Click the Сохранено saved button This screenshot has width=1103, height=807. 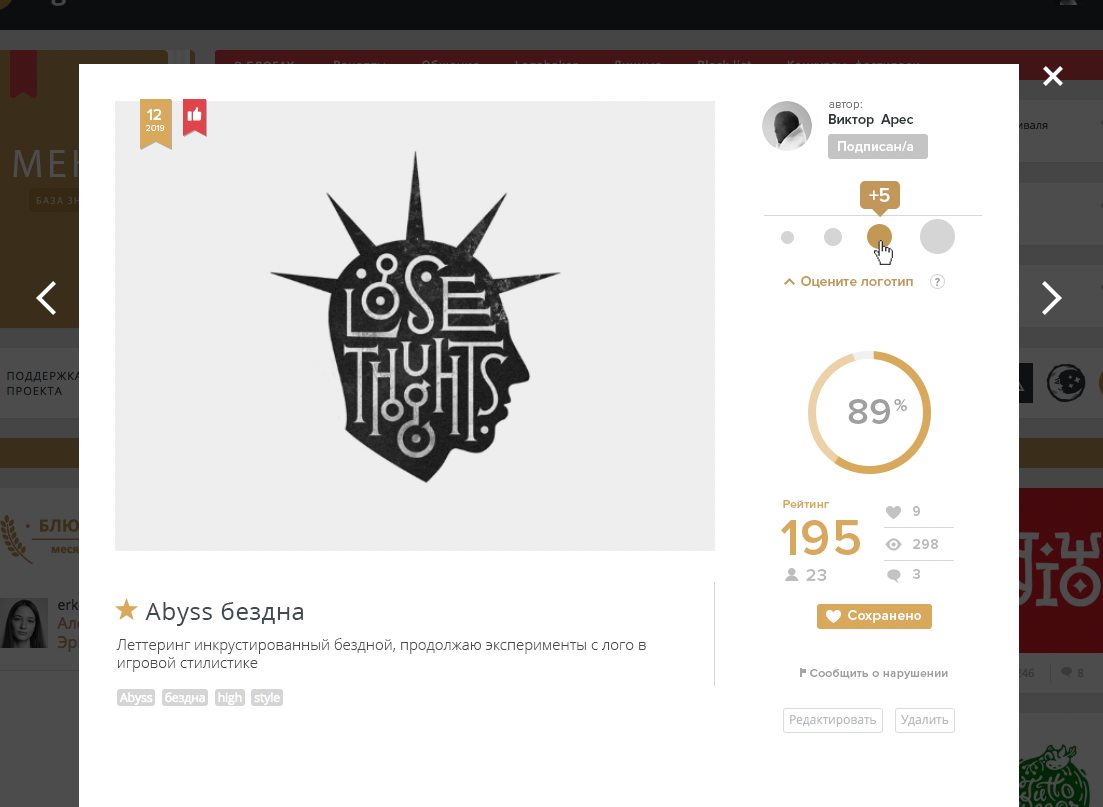874,616
